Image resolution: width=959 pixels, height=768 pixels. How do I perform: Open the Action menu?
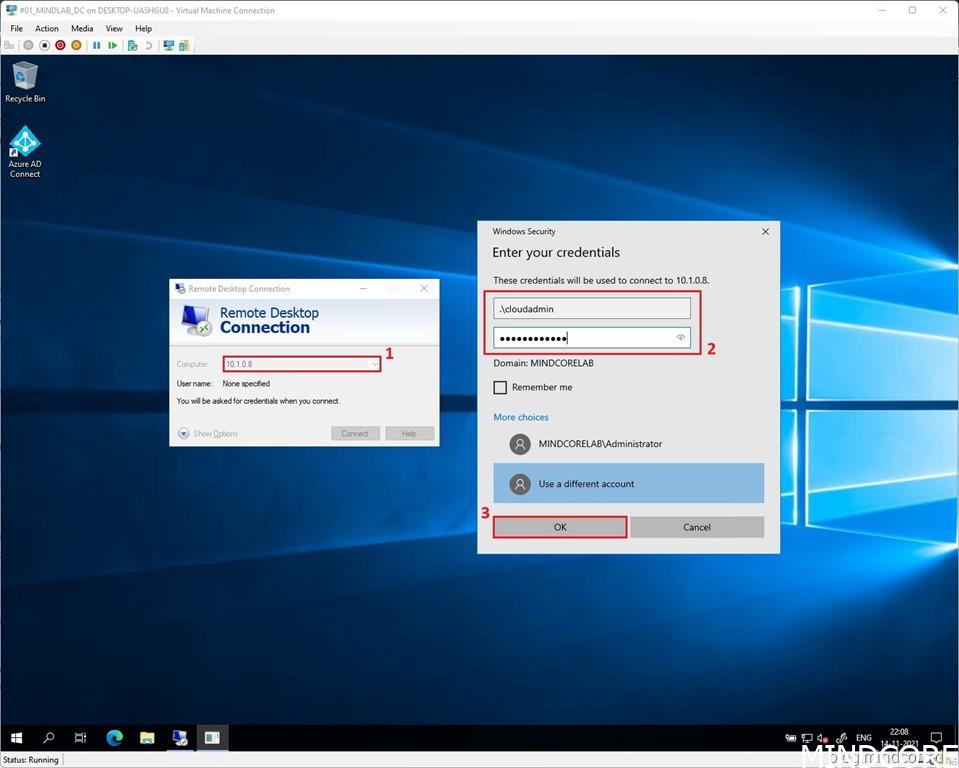pos(47,28)
